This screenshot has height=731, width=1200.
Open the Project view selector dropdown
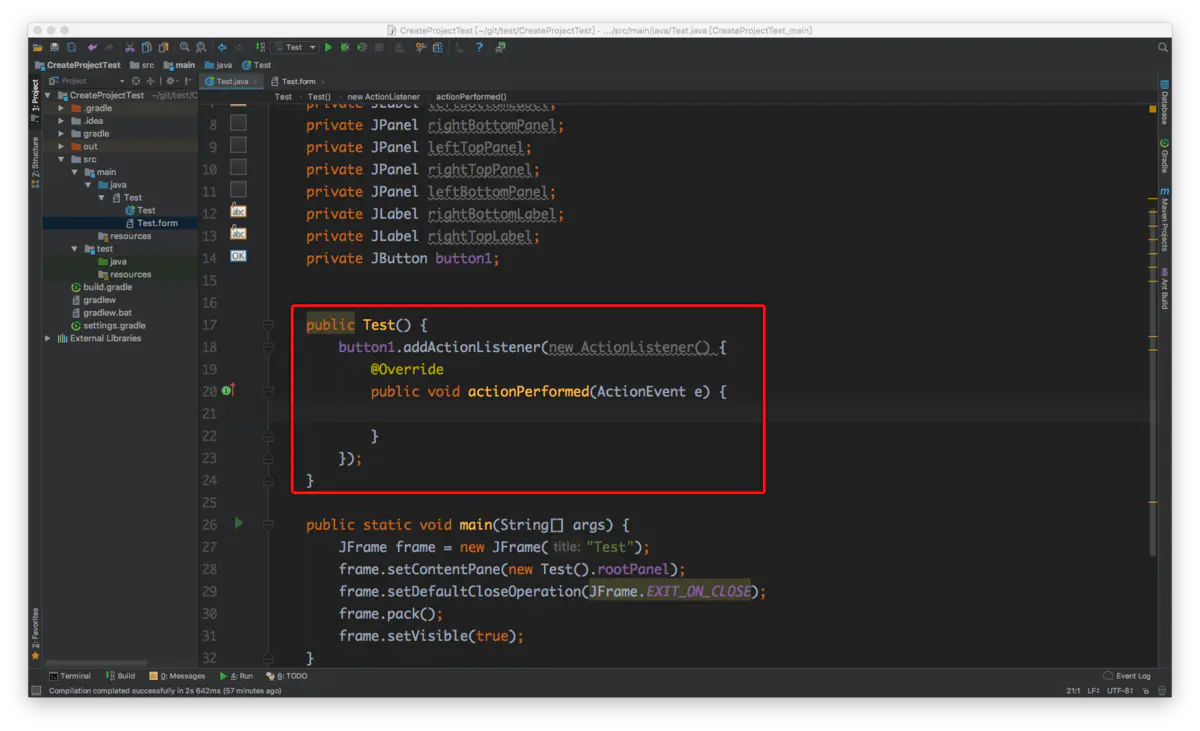88,81
